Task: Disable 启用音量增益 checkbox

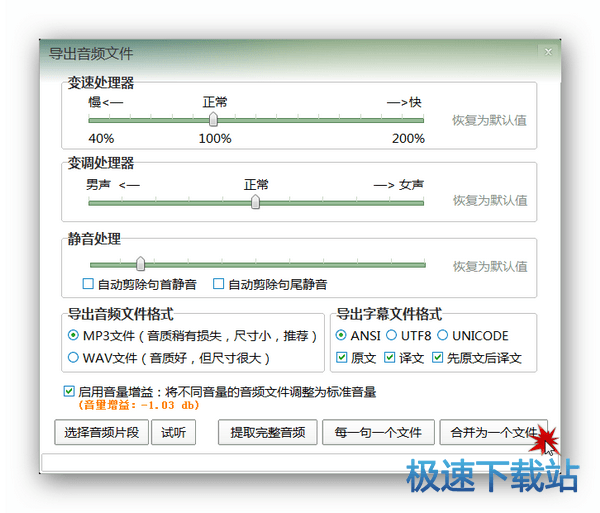Action: (69, 391)
